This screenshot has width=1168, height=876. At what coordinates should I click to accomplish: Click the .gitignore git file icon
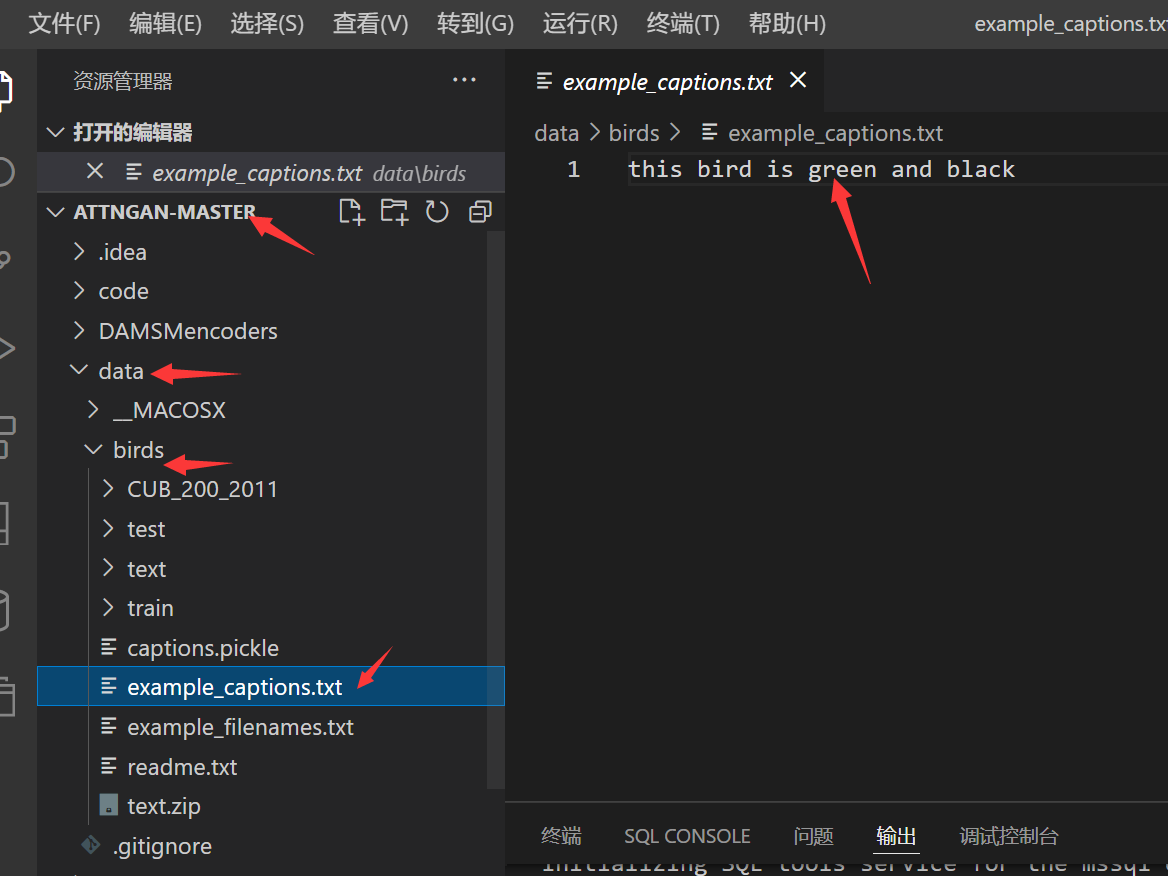coord(91,845)
